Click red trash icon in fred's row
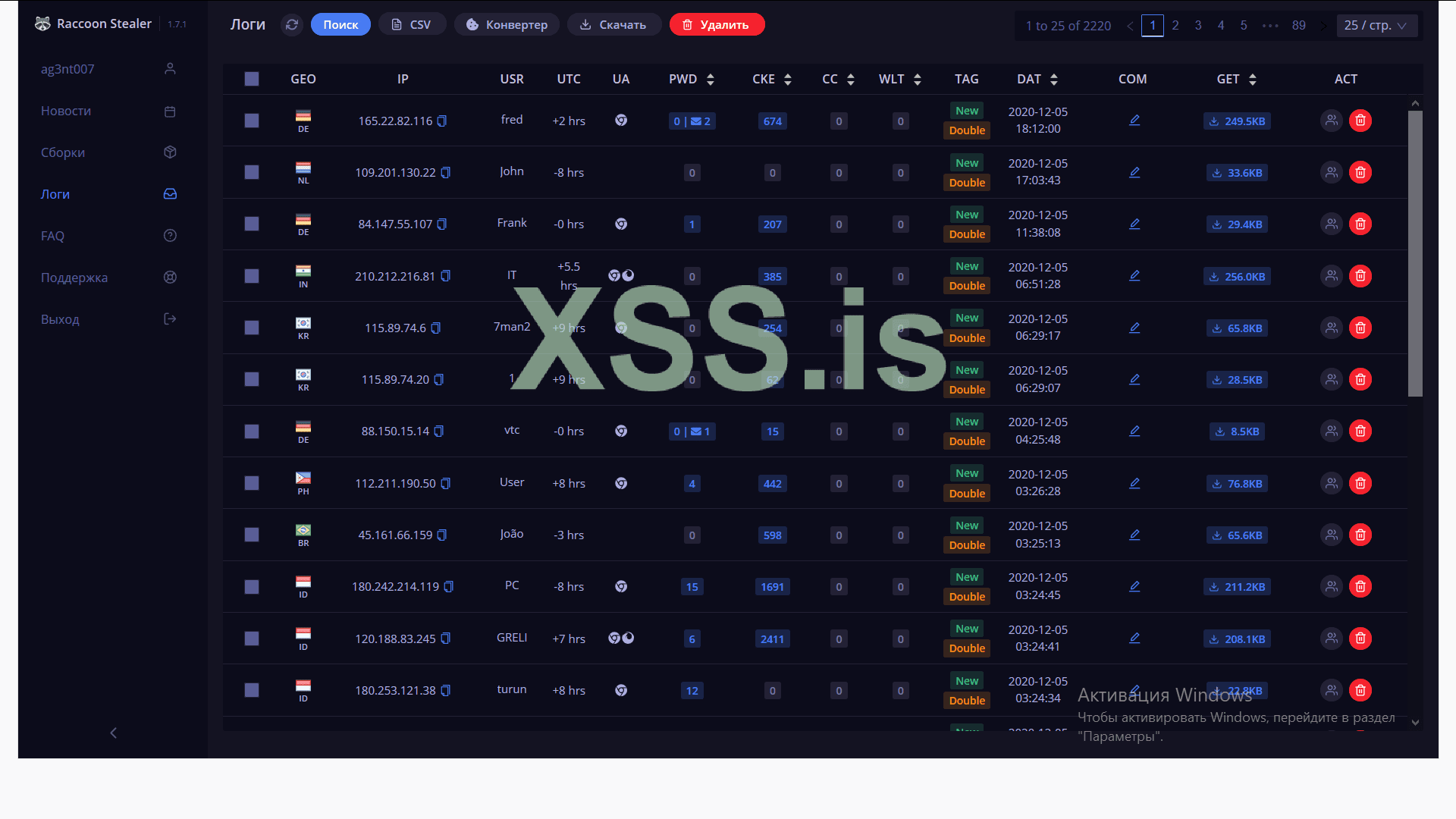The height and width of the screenshot is (819, 1456). (x=1360, y=121)
